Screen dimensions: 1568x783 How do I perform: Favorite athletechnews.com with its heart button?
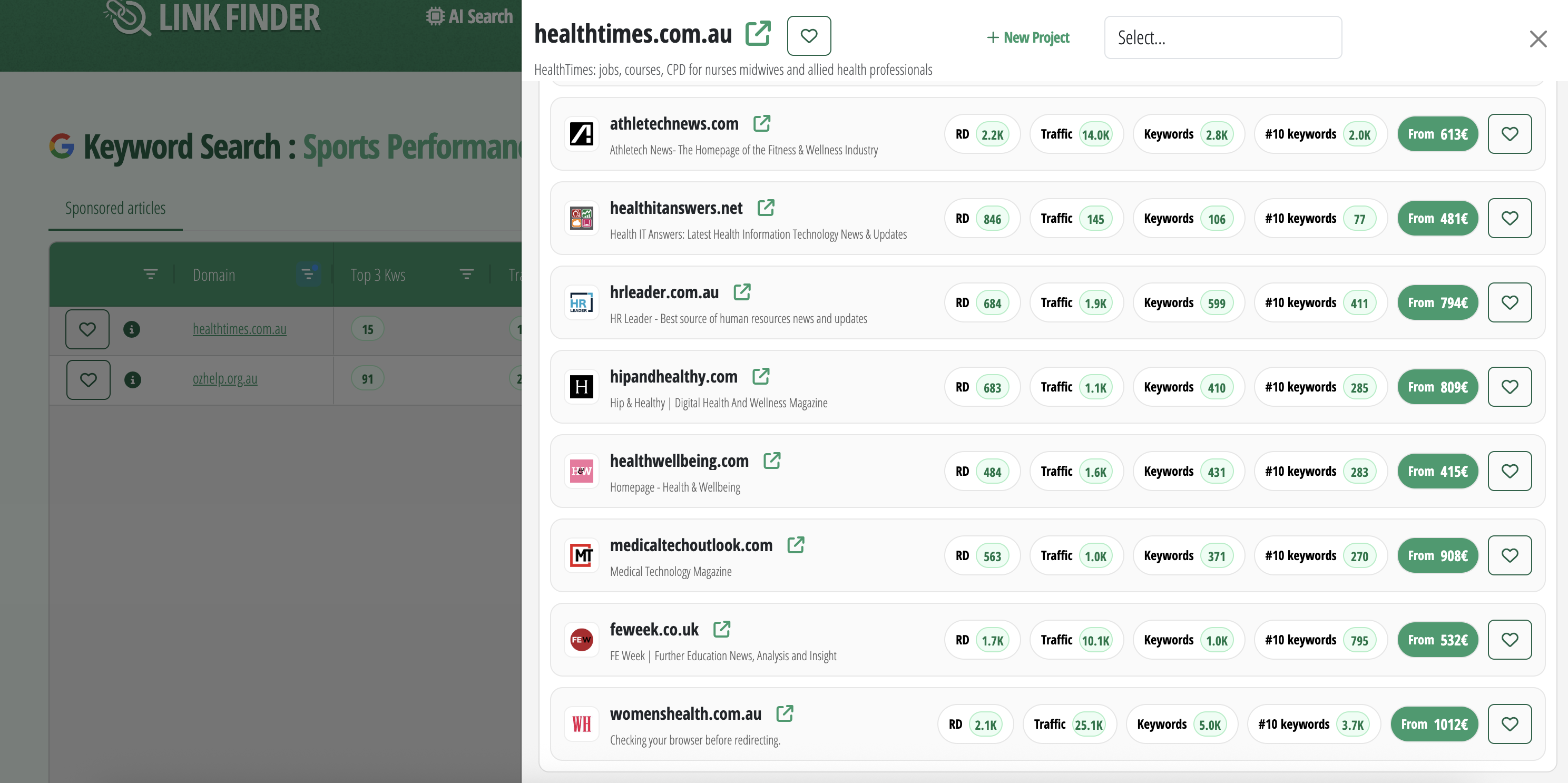[x=1510, y=134]
